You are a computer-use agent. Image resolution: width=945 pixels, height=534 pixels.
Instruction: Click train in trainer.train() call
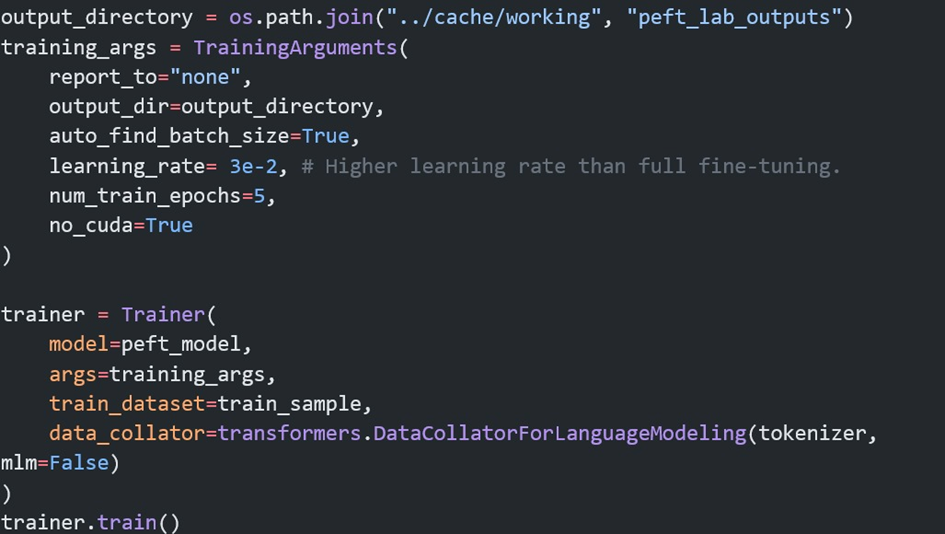tap(127, 522)
